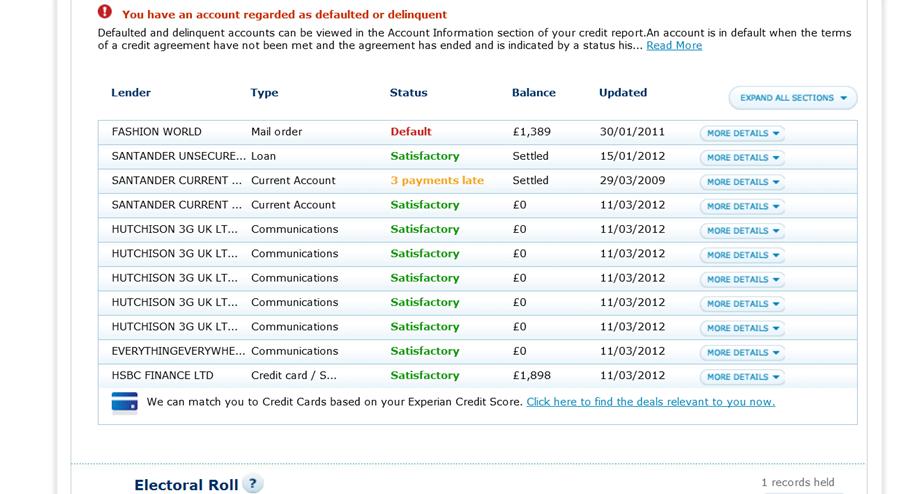Screen dimensions: 904x494
Task: Click link to find relevant credit card deals
Action: [x=650, y=402]
